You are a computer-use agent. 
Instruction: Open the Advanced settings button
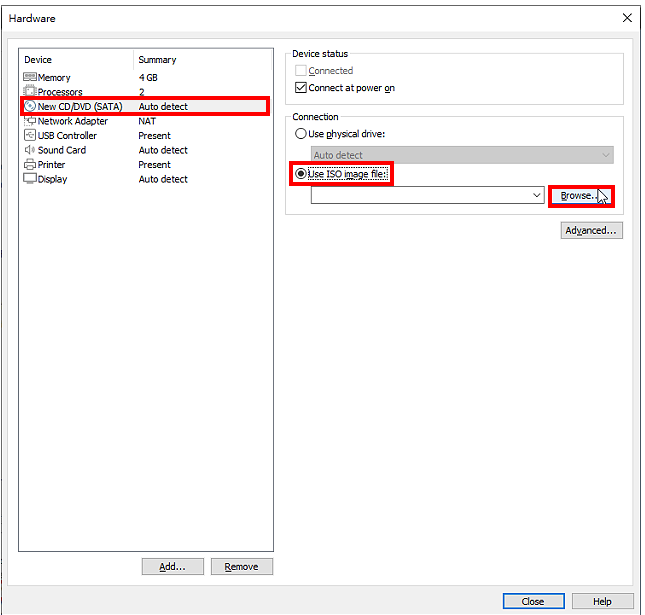pos(591,230)
